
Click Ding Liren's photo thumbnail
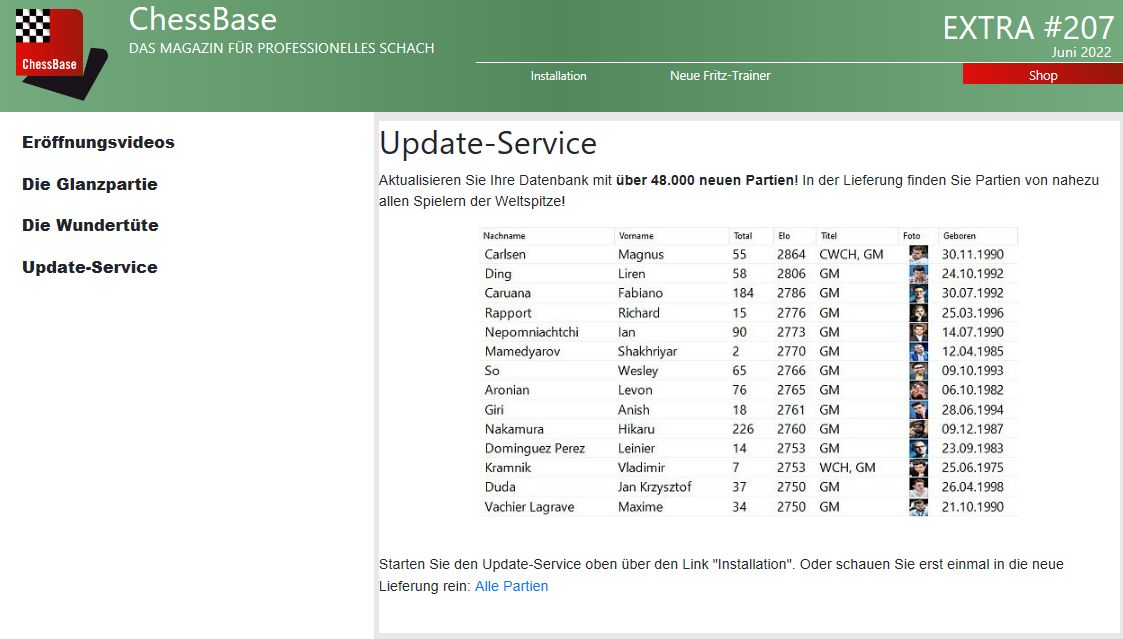click(918, 274)
